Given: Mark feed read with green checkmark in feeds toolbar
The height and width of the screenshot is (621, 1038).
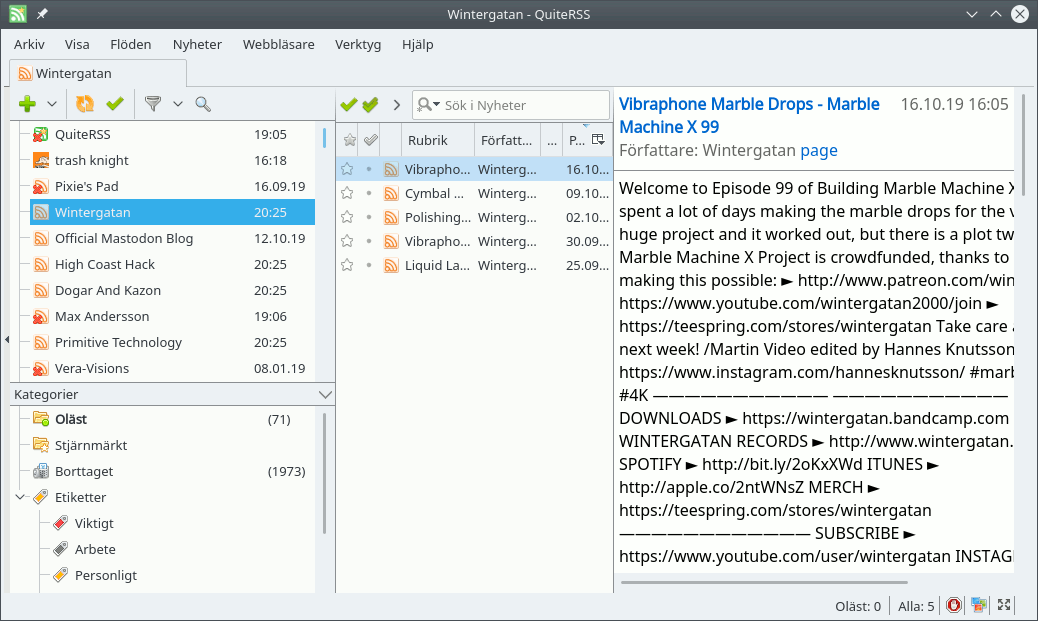Looking at the screenshot, I should point(115,104).
